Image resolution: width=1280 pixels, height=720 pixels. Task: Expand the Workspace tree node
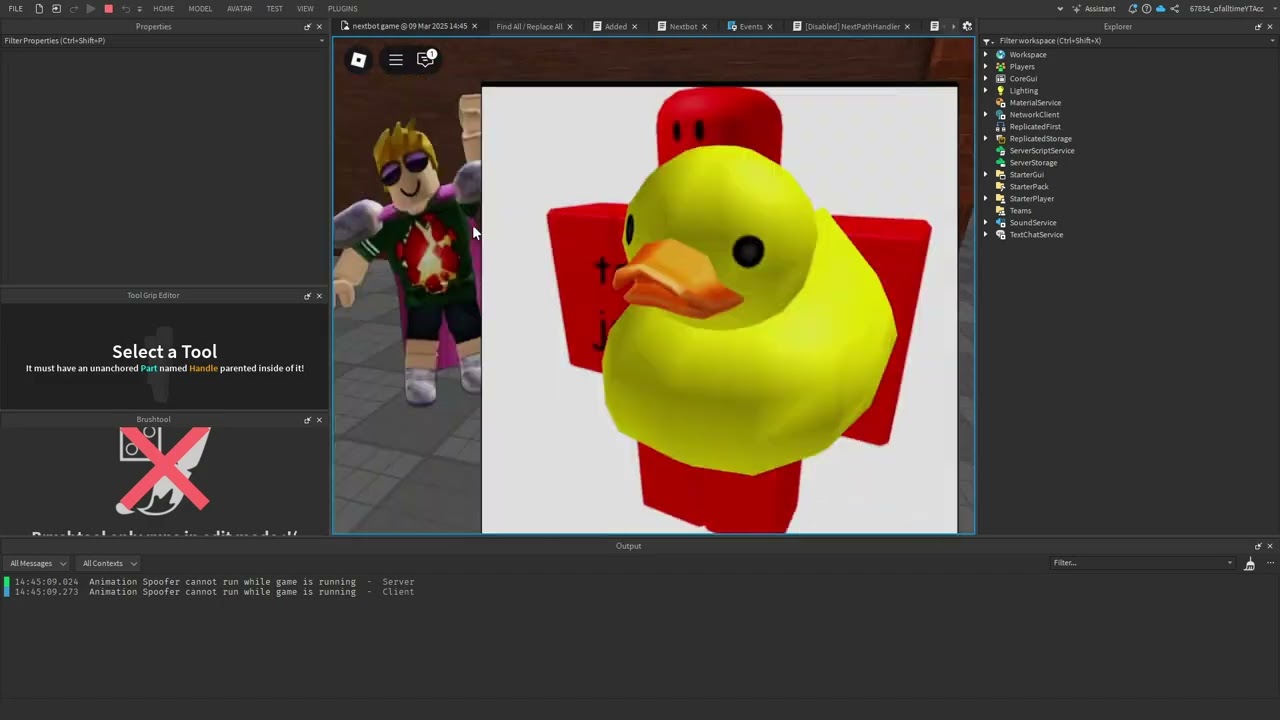click(x=986, y=55)
